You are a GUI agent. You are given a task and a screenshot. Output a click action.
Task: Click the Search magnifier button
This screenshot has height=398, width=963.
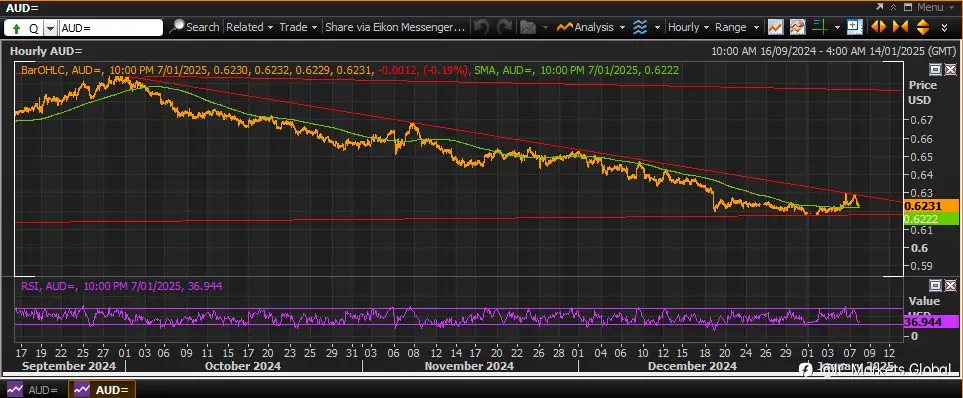195,27
